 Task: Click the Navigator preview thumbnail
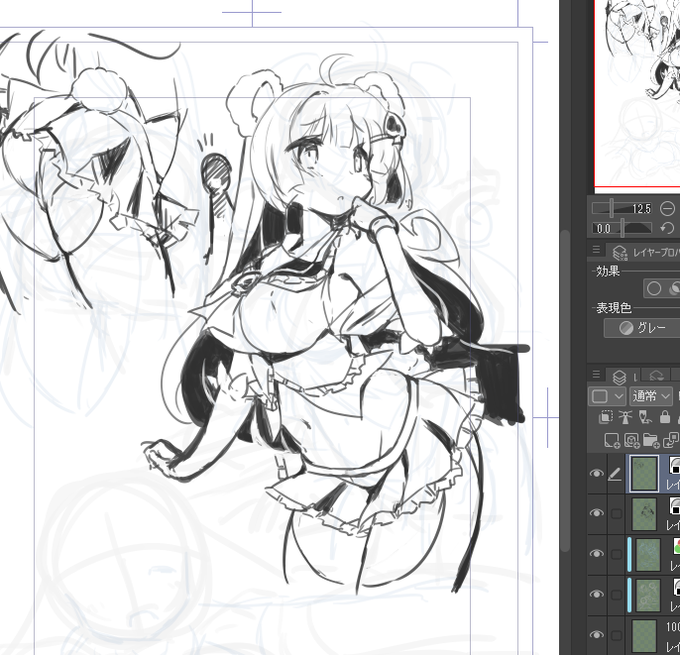click(x=638, y=94)
